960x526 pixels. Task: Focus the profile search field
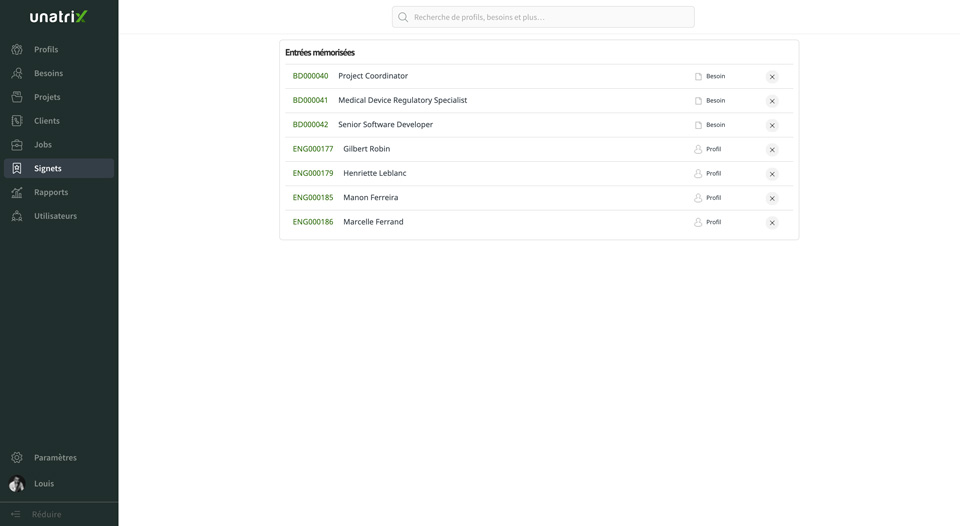tap(543, 17)
